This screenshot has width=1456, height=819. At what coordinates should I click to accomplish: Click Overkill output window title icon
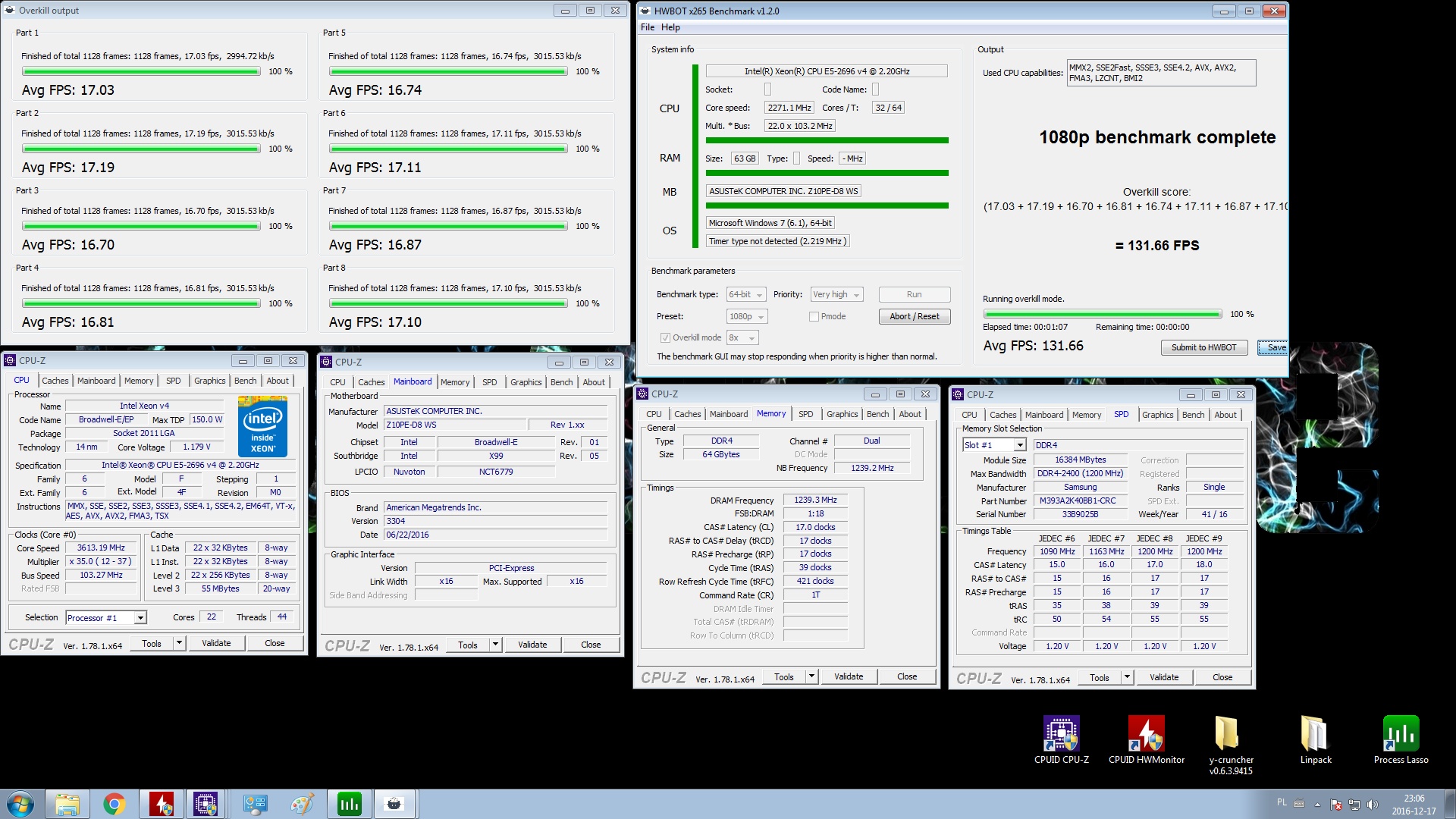pyautogui.click(x=10, y=11)
